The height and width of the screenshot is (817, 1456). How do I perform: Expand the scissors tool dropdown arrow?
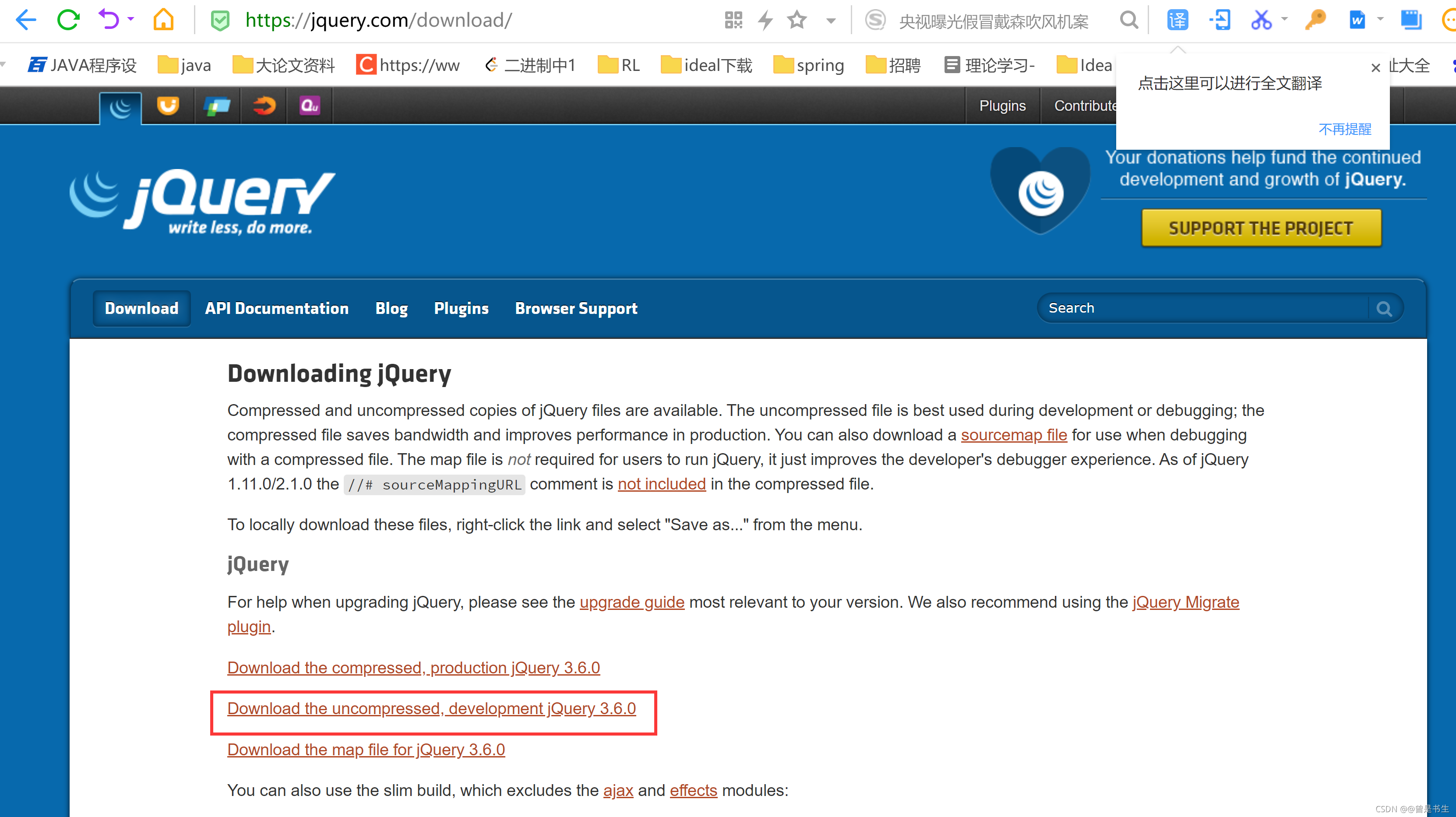pos(1284,19)
